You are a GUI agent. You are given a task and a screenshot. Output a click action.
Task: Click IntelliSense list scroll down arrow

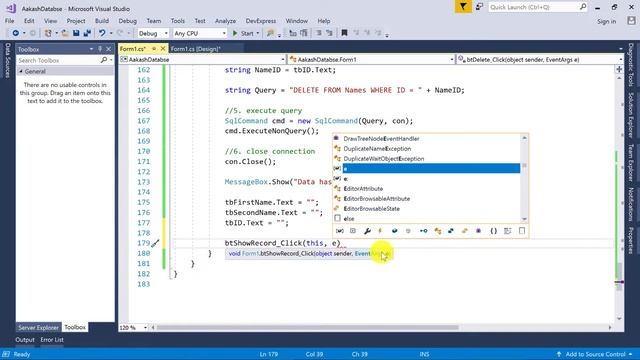click(524, 219)
